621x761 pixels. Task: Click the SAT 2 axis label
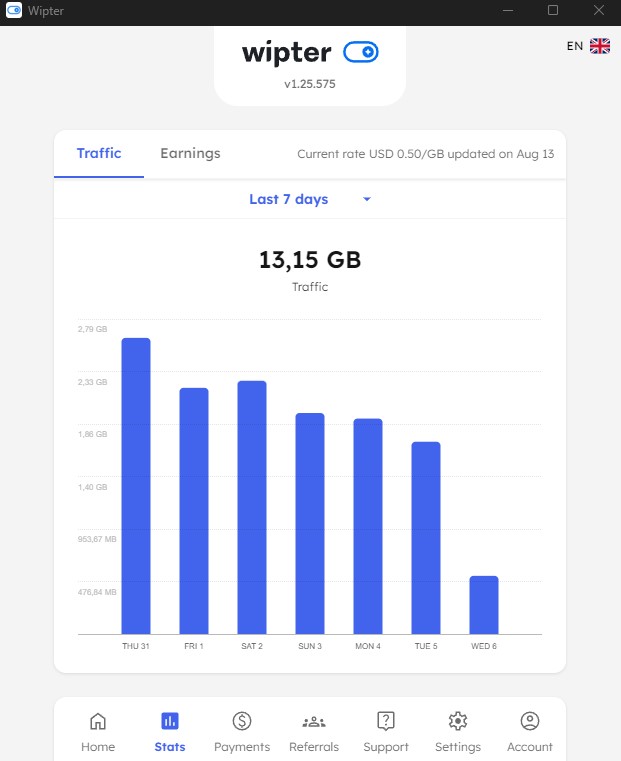[252, 646]
